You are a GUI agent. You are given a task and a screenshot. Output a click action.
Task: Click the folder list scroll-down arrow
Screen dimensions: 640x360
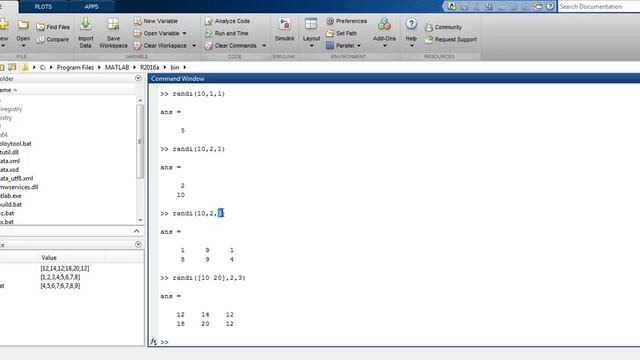140,220
